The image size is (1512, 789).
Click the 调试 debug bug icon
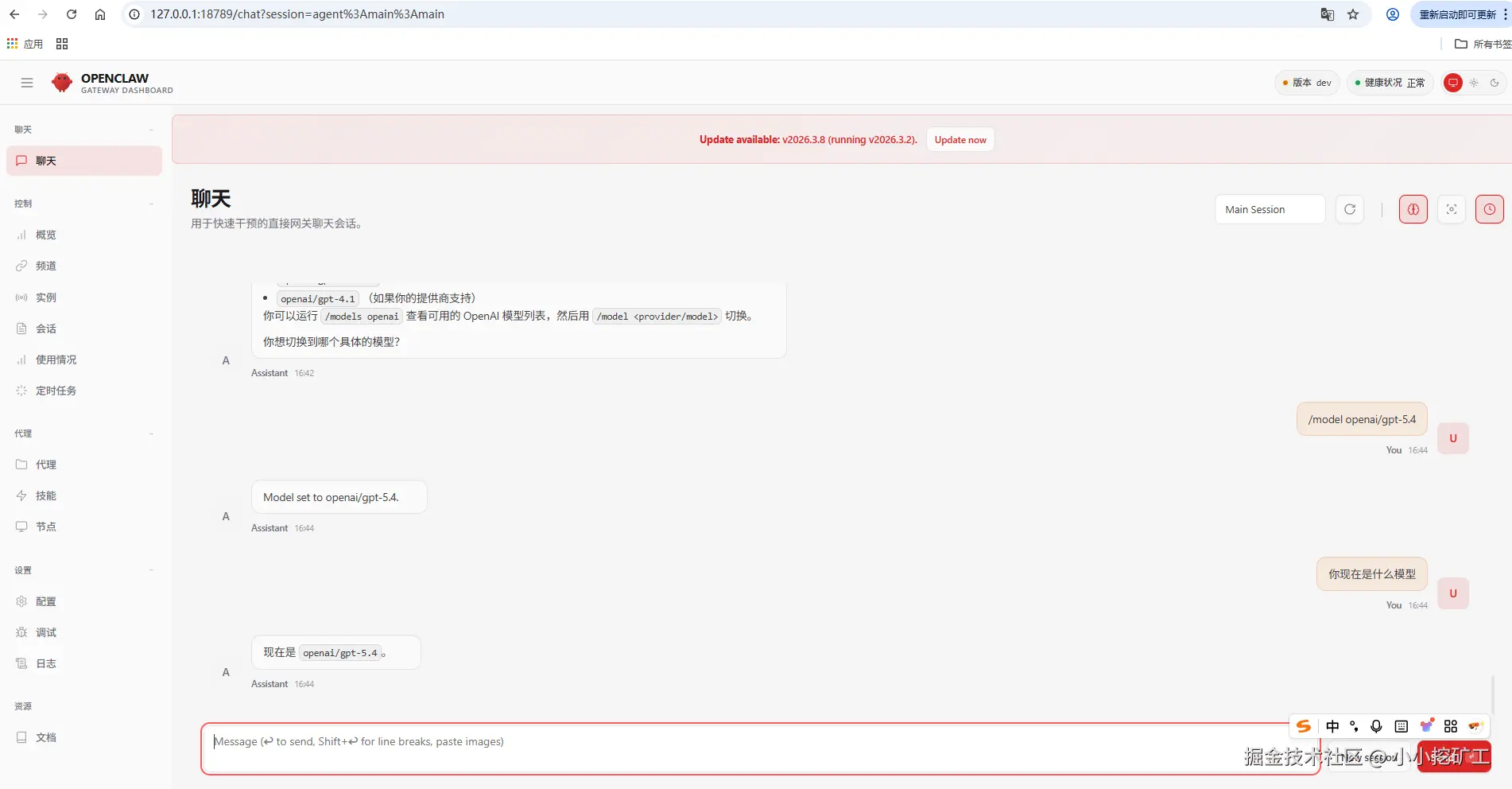[21, 632]
